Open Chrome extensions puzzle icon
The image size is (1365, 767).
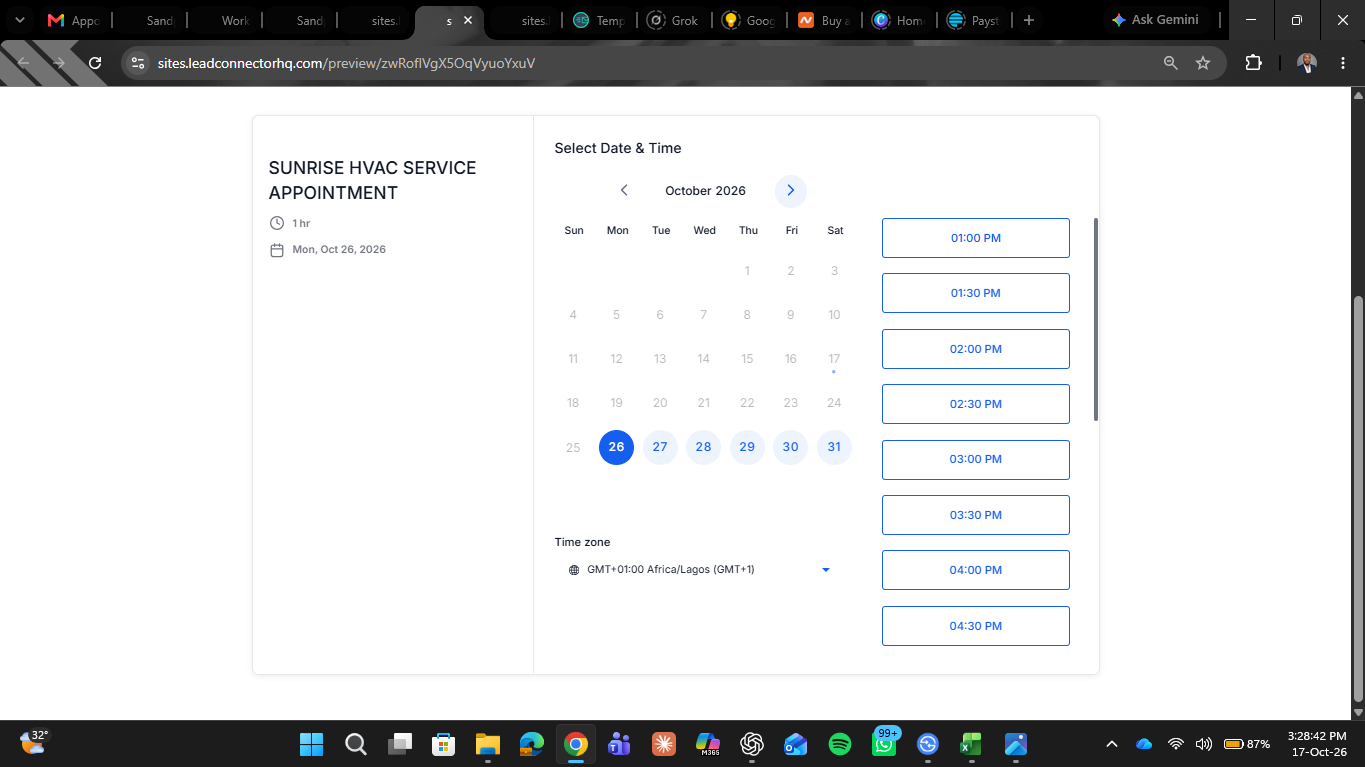click(1253, 63)
